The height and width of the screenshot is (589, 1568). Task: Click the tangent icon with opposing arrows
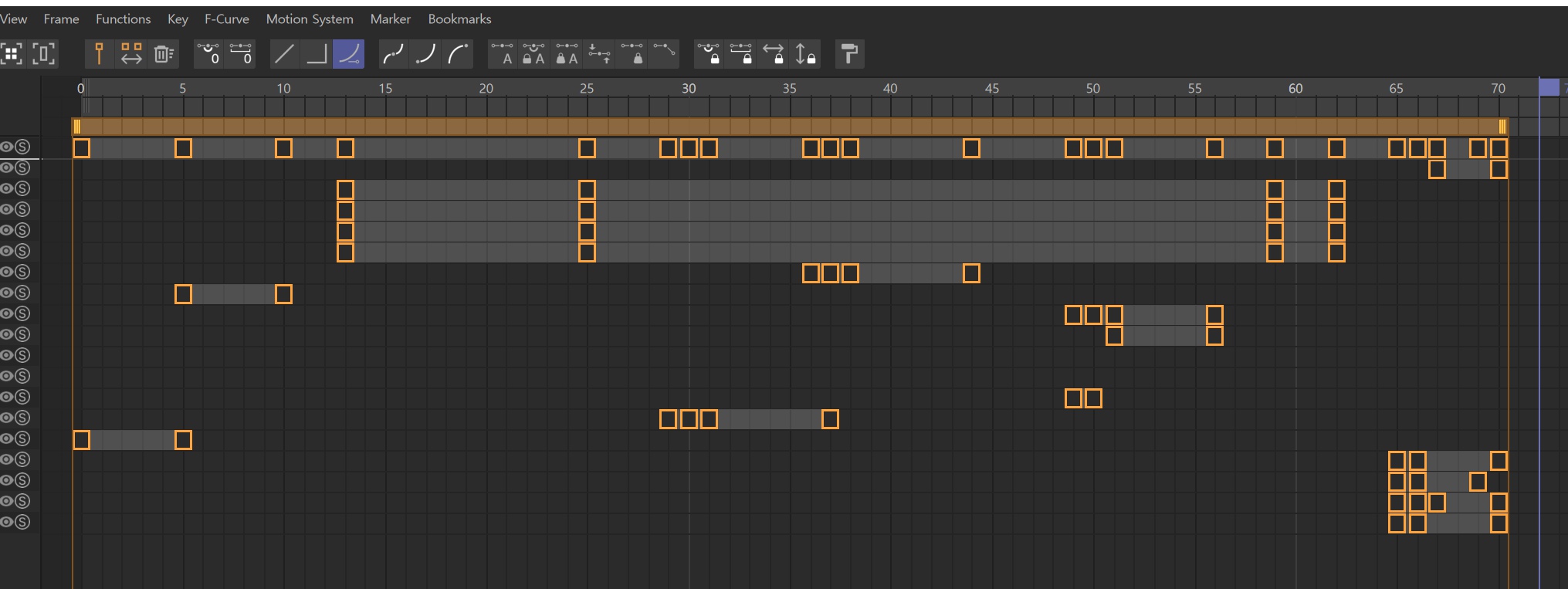[x=599, y=54]
